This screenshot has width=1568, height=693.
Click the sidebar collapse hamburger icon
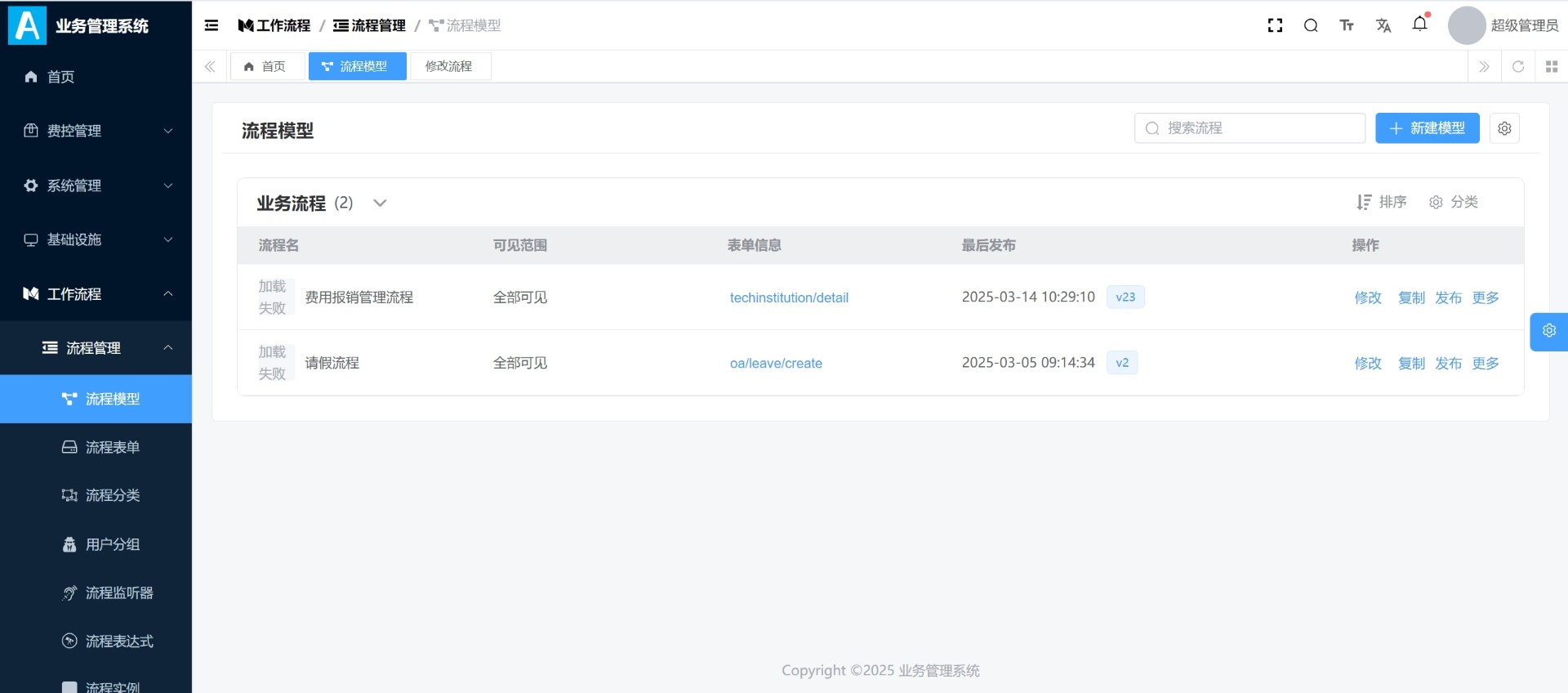click(x=212, y=25)
